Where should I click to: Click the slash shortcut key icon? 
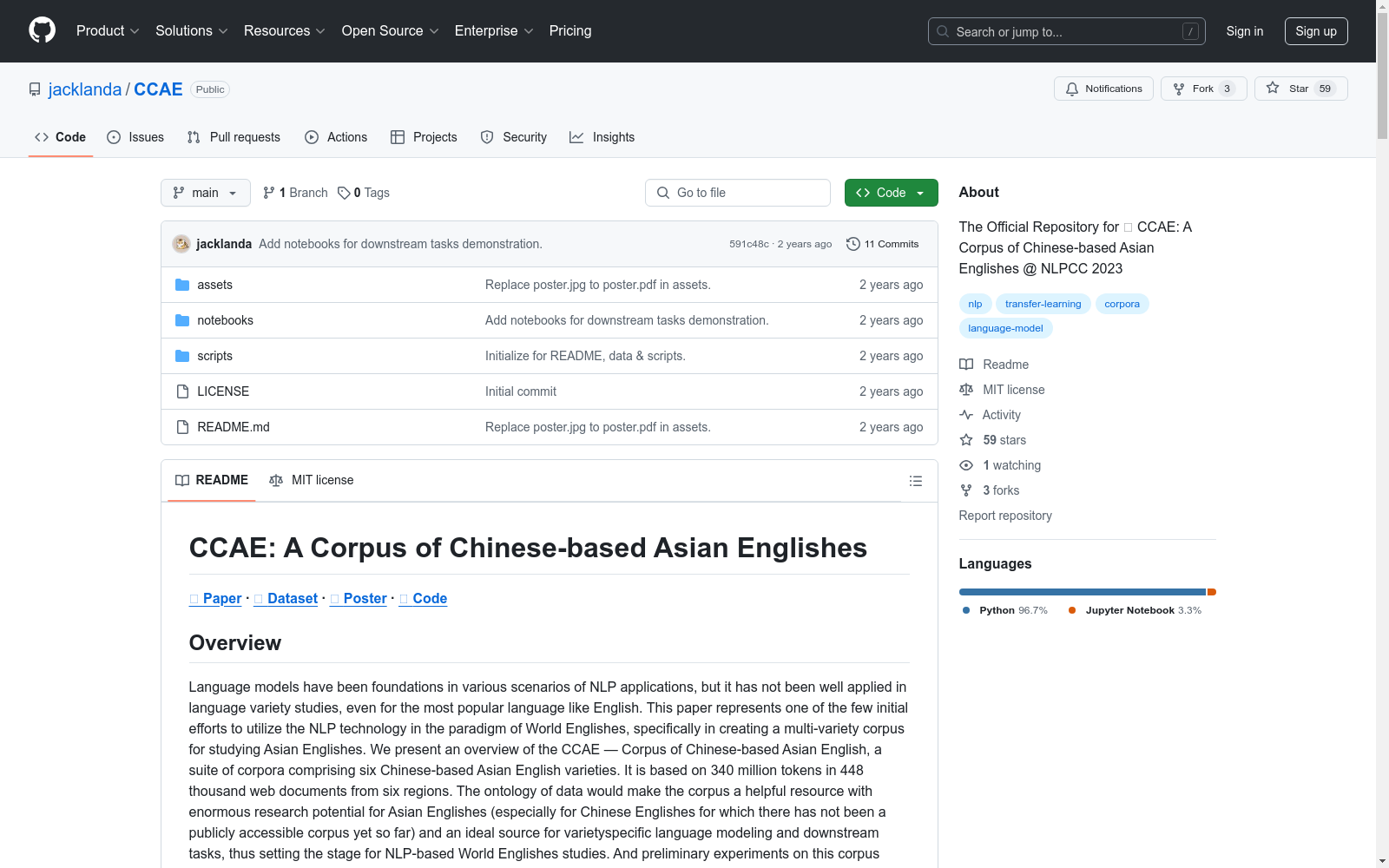pos(1190,31)
